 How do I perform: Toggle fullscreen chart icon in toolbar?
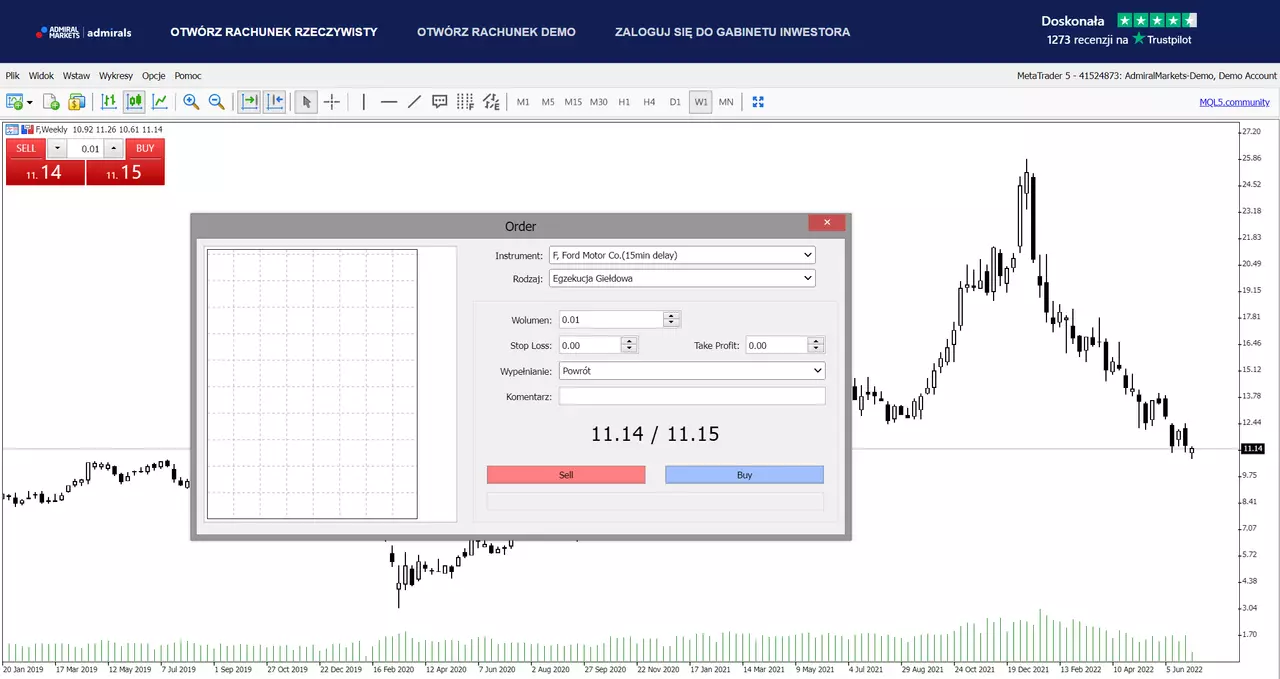[758, 102]
